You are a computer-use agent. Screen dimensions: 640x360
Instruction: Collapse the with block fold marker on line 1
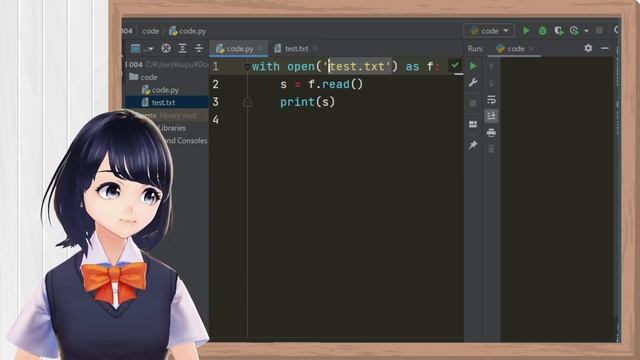tap(247, 66)
